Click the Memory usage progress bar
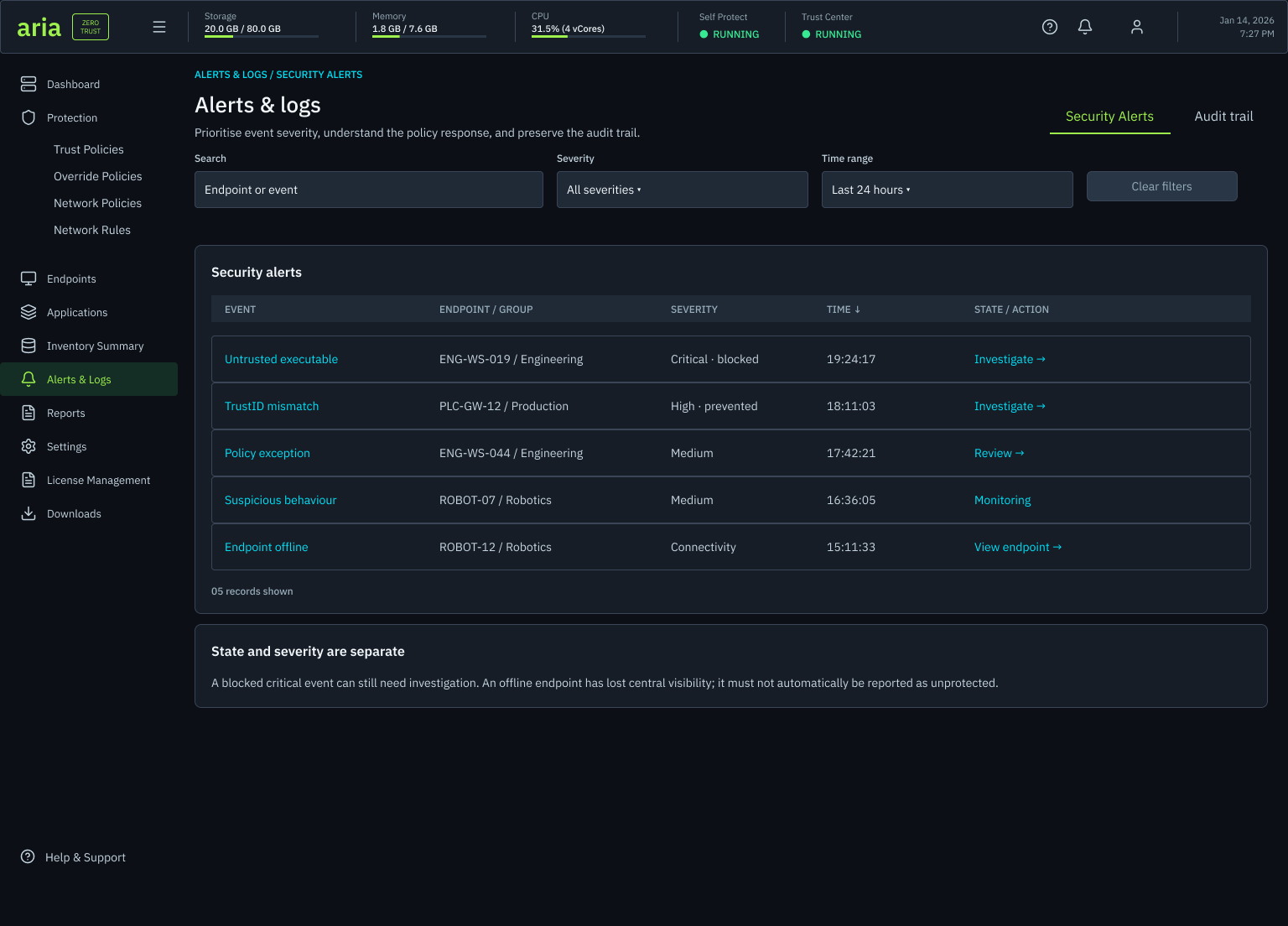Image resolution: width=1288 pixels, height=926 pixels. coord(429,36)
